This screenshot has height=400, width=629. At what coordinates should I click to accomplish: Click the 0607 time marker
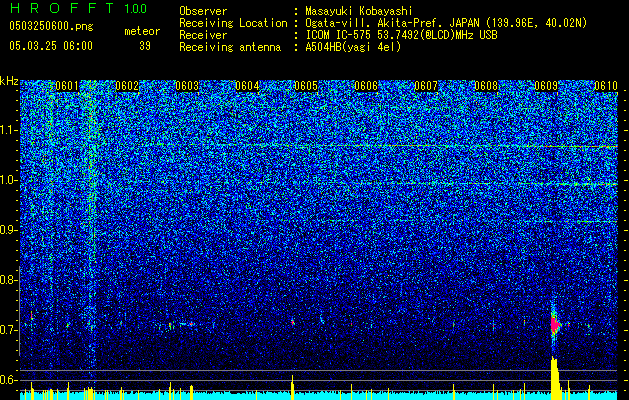pyautogui.click(x=426, y=86)
